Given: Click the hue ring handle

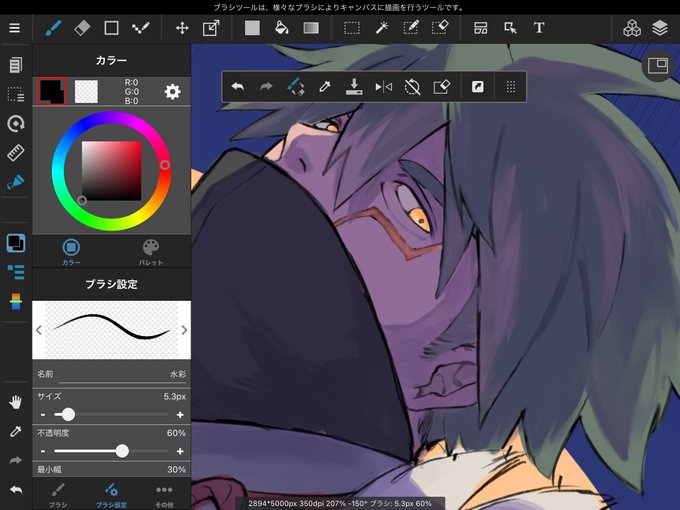Looking at the screenshot, I should tap(165, 165).
